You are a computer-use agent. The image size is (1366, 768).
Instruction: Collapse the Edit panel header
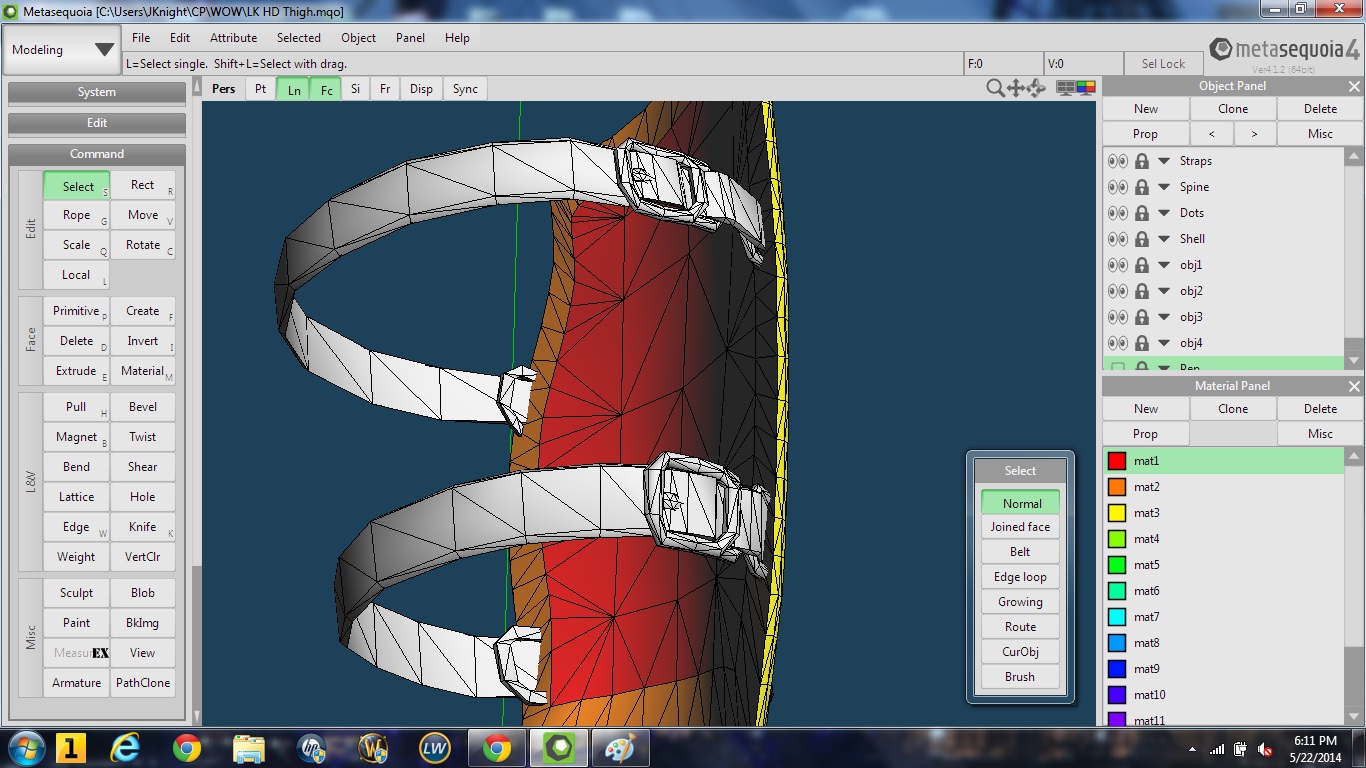pyautogui.click(x=97, y=123)
